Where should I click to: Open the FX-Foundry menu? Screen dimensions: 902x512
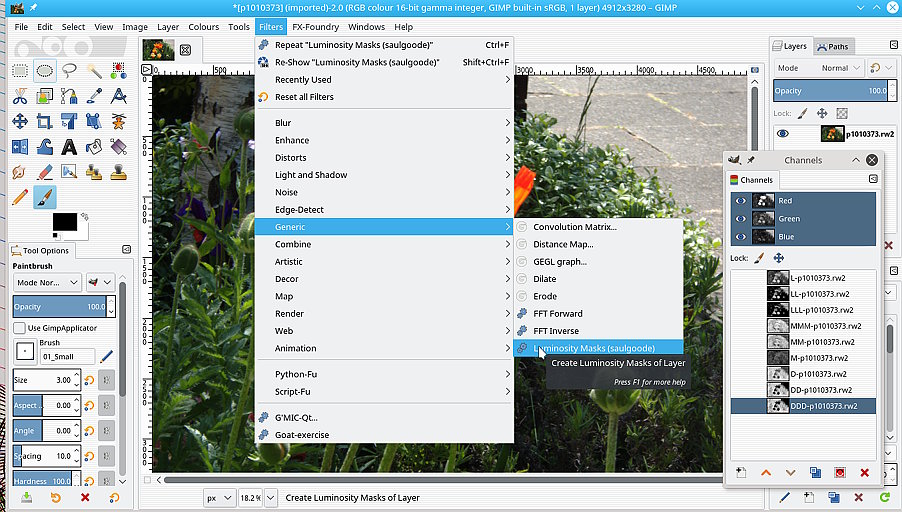click(x=315, y=27)
